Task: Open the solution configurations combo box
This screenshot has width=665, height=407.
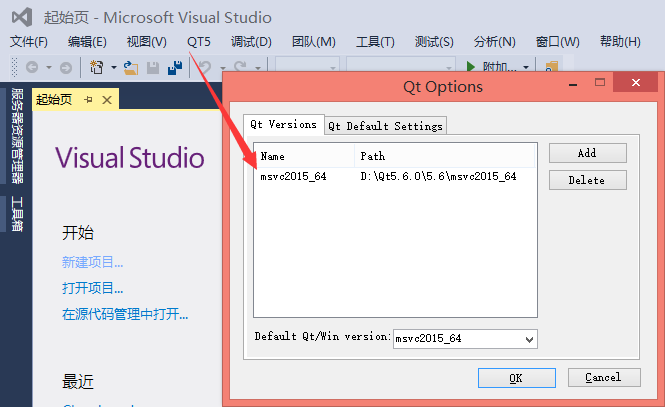Action: 307,65
